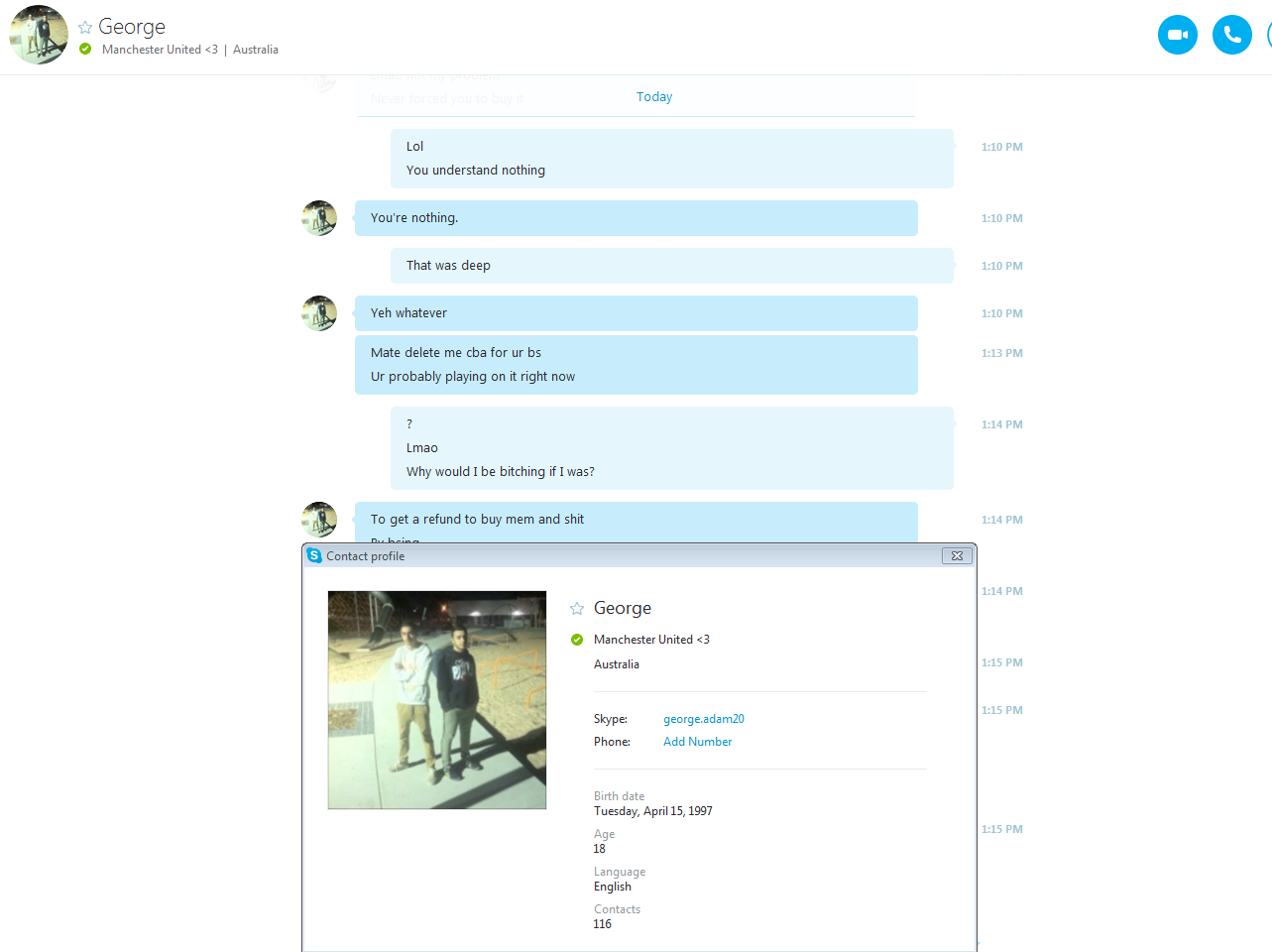Select the message "Yeh whatever"
Image resolution: width=1272 pixels, height=952 pixels.
tap(408, 313)
